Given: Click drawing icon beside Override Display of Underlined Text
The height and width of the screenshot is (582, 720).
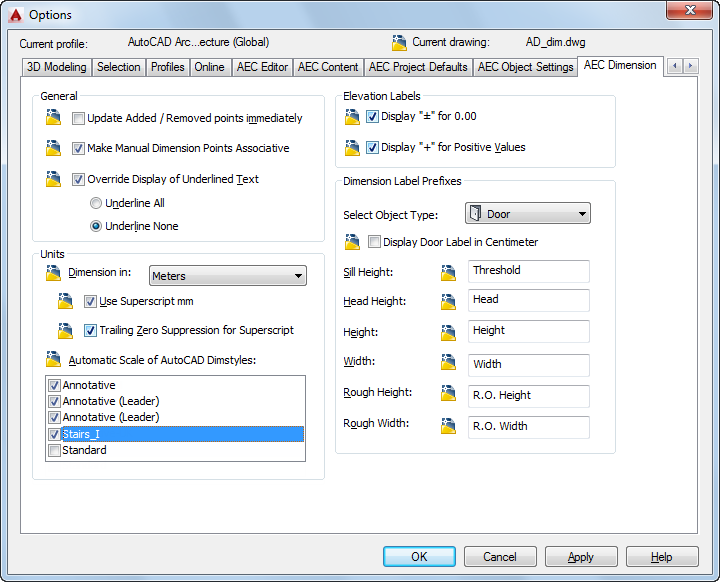Looking at the screenshot, I should (53, 179).
